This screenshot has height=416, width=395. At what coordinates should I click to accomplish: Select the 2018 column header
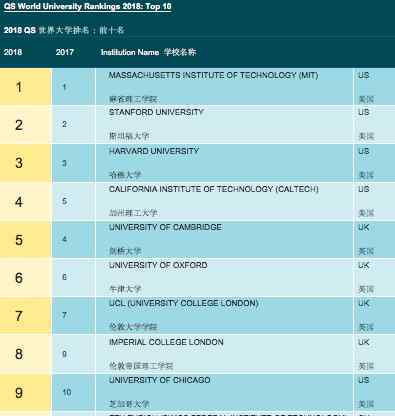coord(13,52)
